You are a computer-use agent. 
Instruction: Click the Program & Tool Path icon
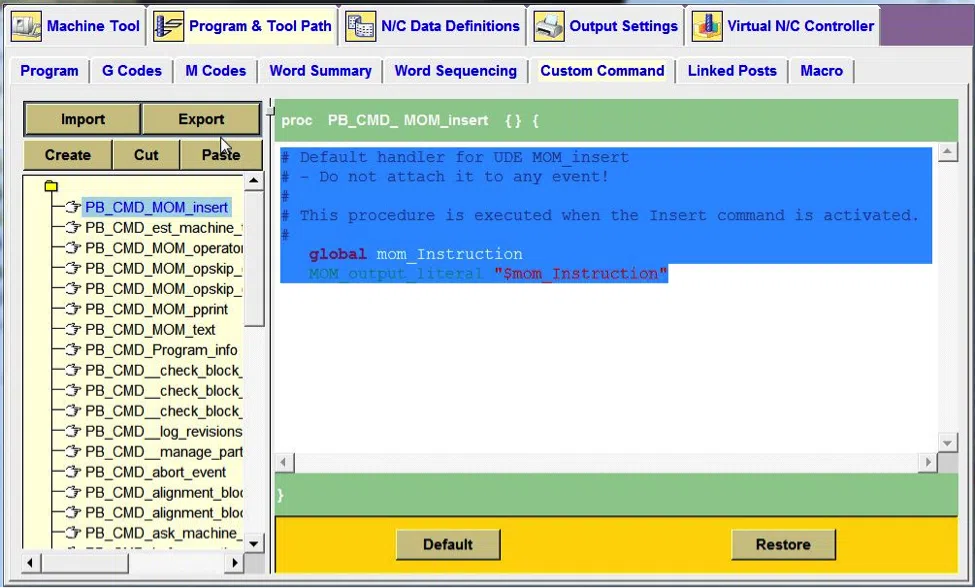169,27
